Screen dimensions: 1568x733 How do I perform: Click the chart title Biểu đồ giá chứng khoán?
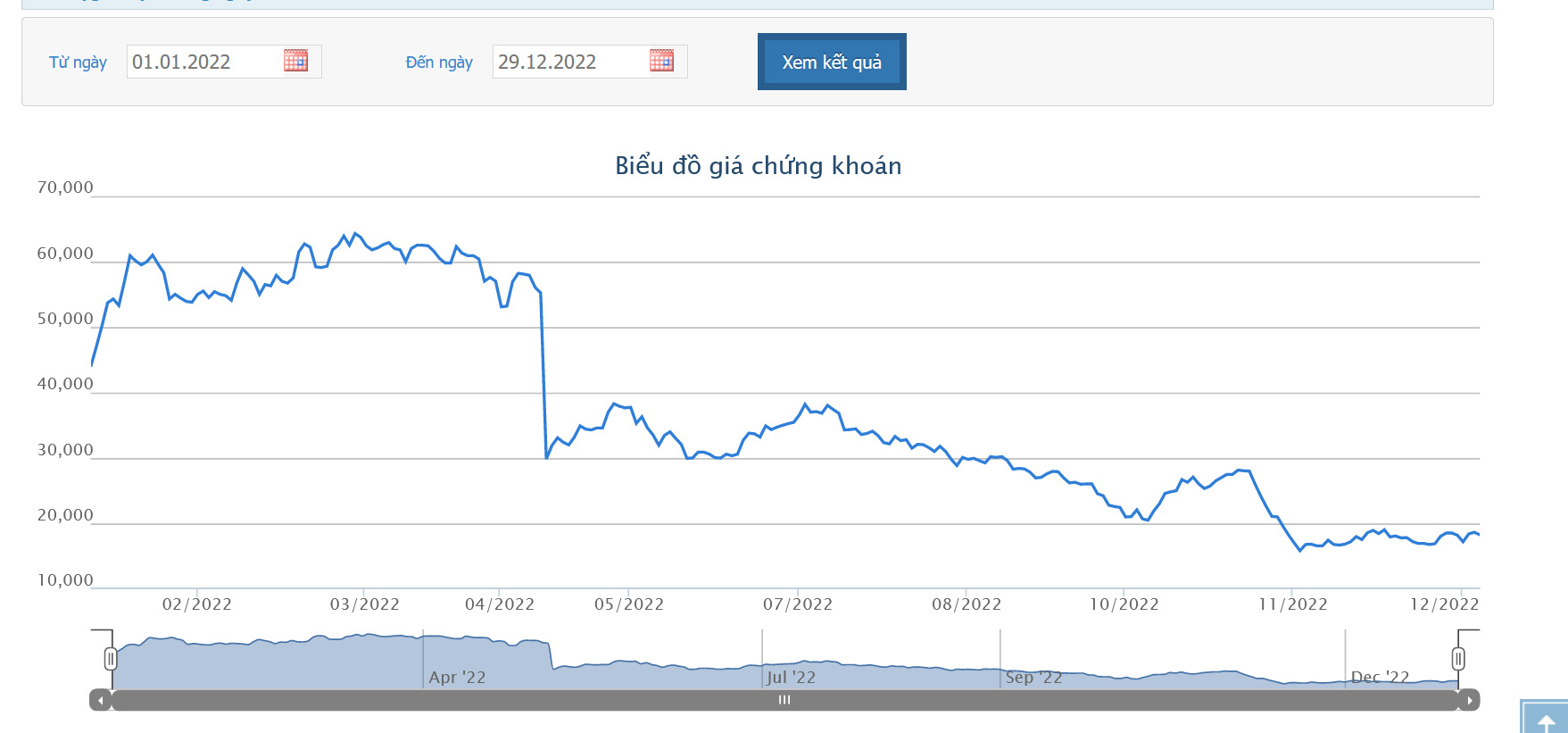(759, 166)
